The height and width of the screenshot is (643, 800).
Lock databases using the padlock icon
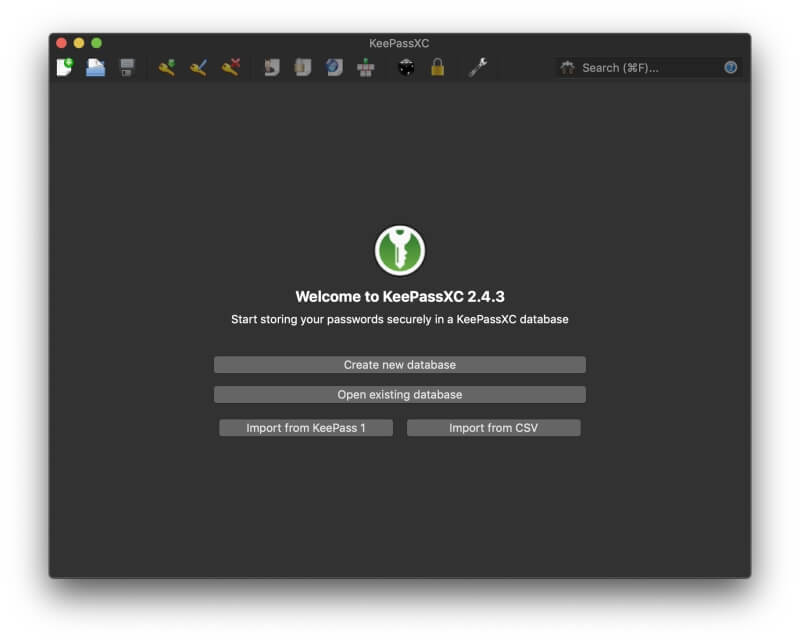coord(437,67)
